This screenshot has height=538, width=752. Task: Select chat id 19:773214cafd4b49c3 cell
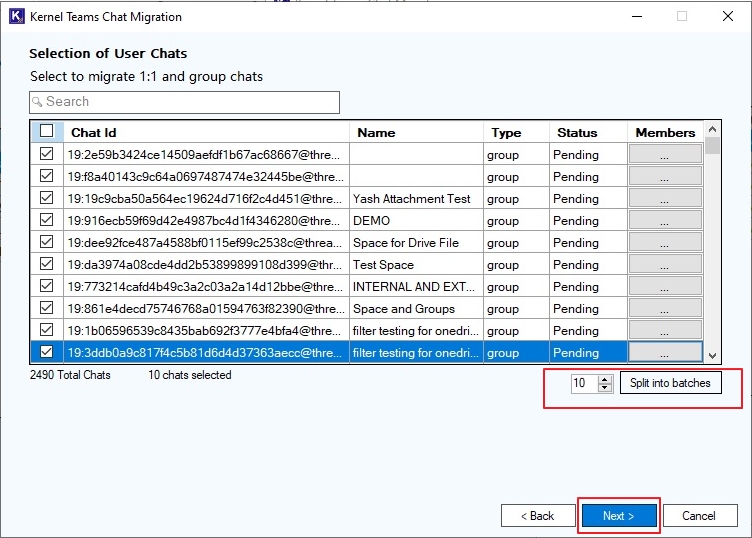click(206, 287)
